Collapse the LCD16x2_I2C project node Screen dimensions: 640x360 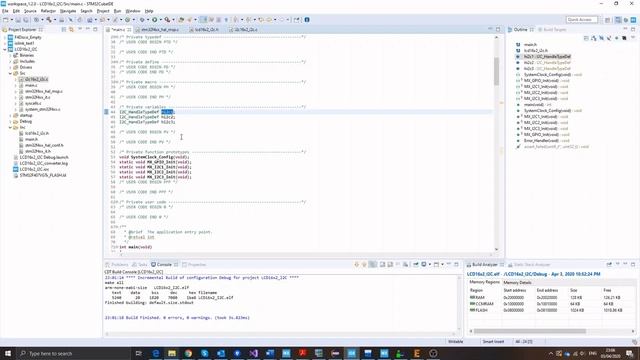tap(5, 49)
